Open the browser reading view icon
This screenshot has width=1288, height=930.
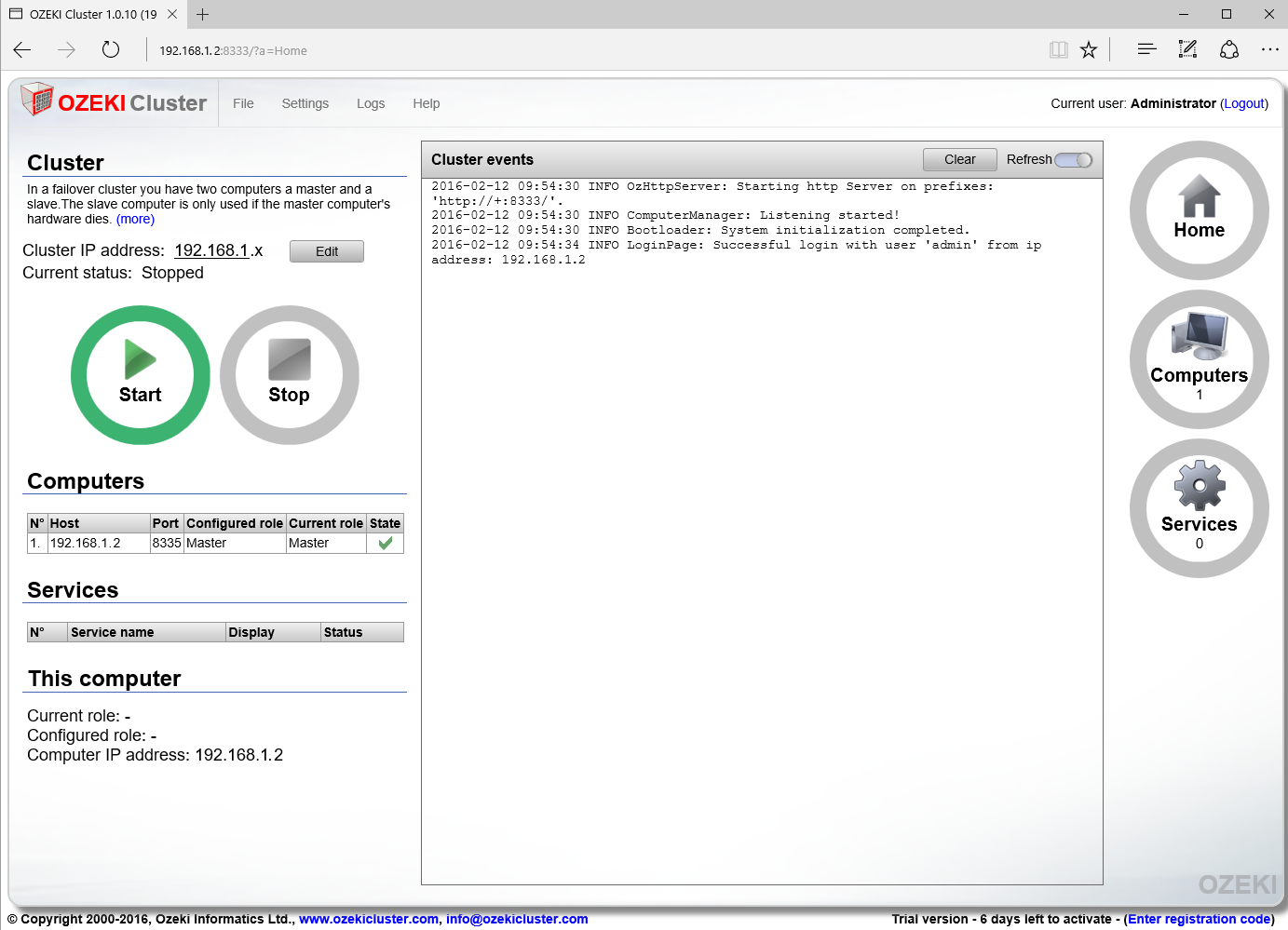1059,50
